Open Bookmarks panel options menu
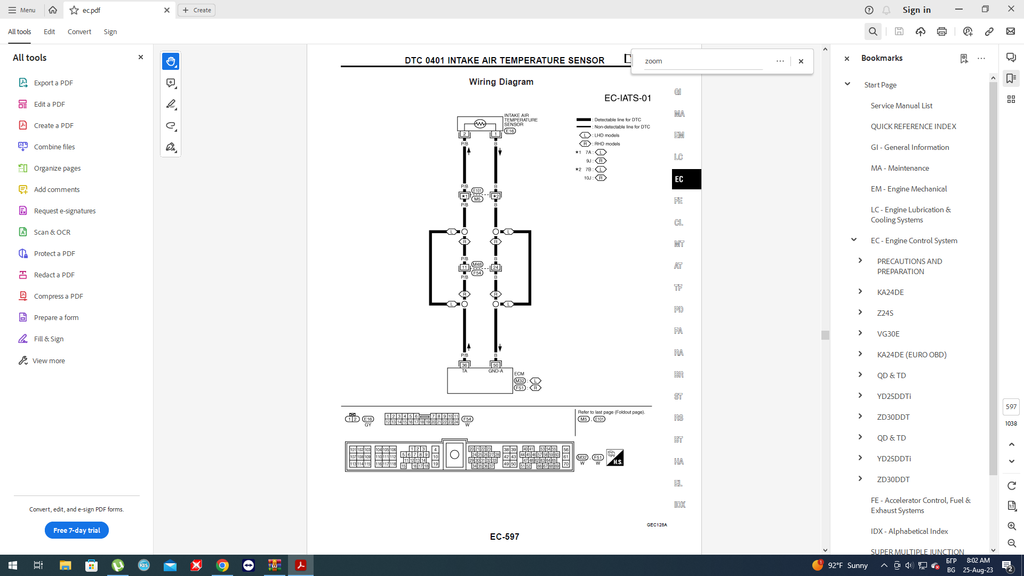 (x=982, y=58)
